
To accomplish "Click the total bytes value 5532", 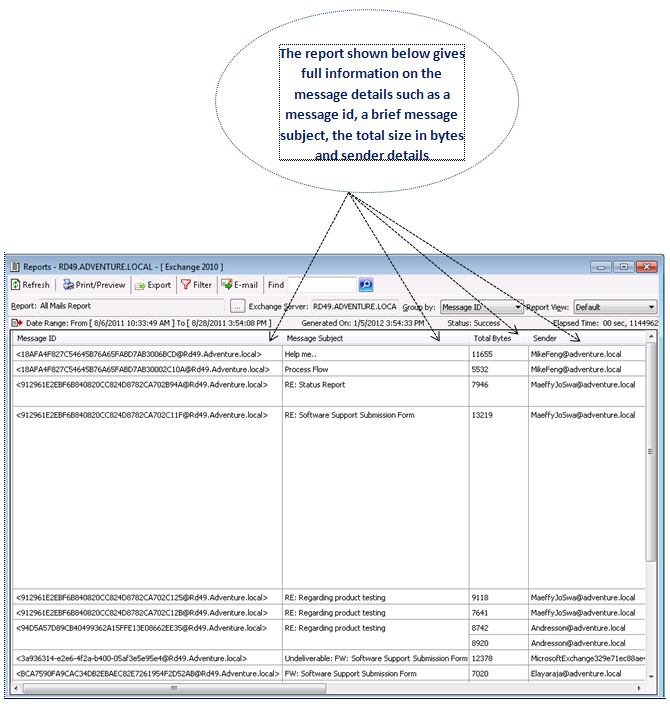I will 480,370.
